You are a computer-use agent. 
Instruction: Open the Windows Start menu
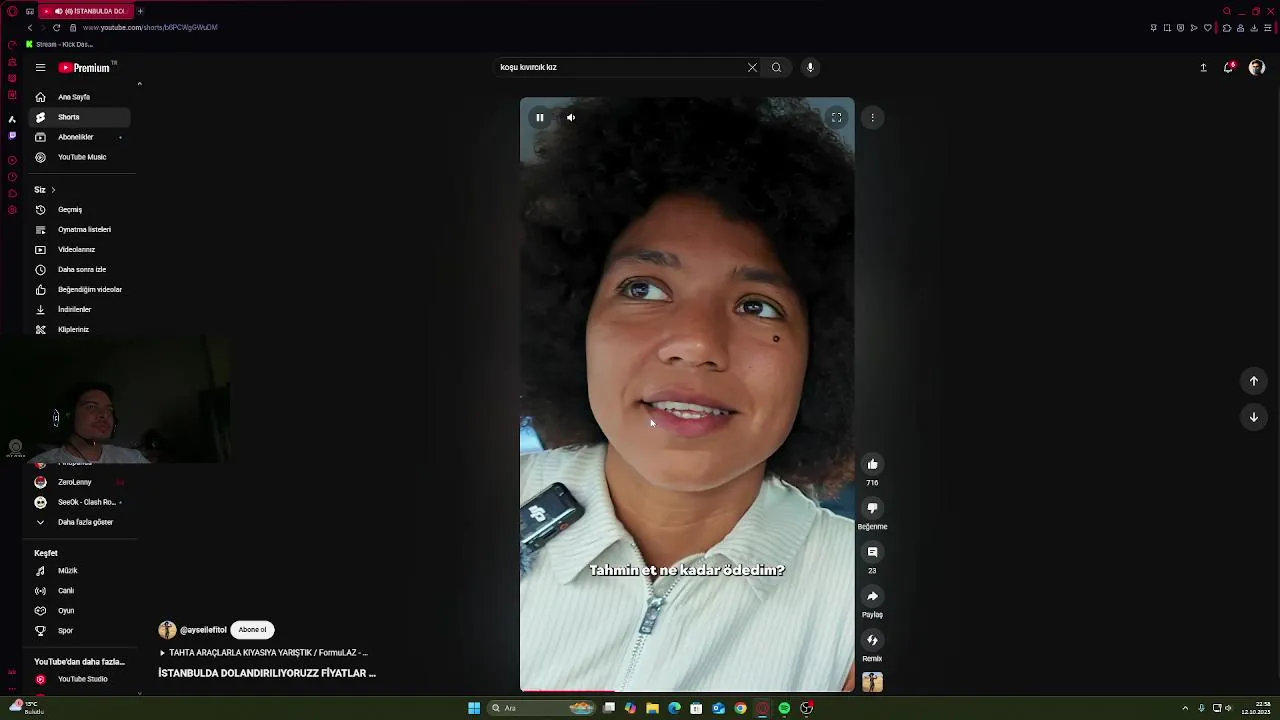click(474, 708)
